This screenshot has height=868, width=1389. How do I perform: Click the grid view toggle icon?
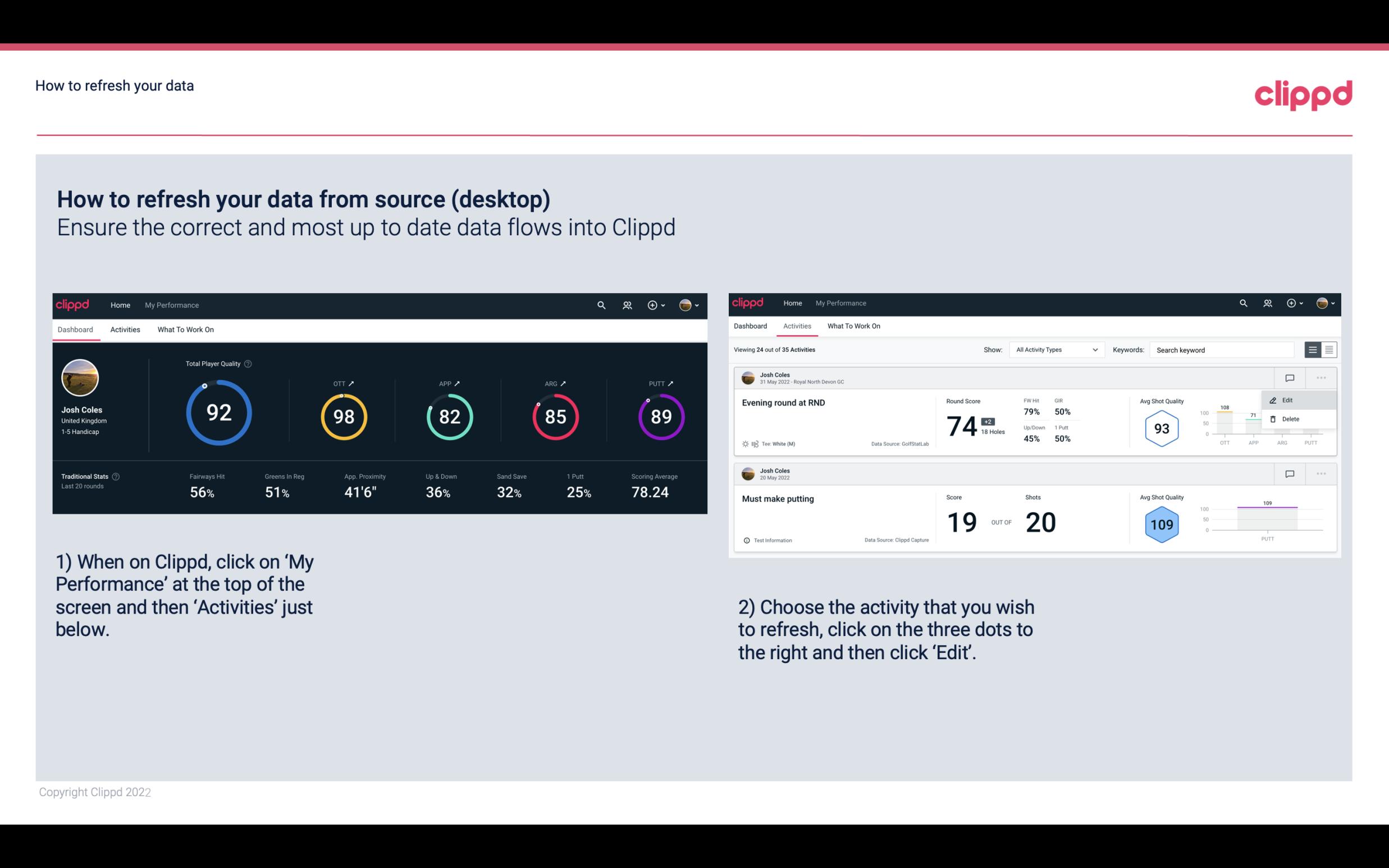click(1328, 349)
